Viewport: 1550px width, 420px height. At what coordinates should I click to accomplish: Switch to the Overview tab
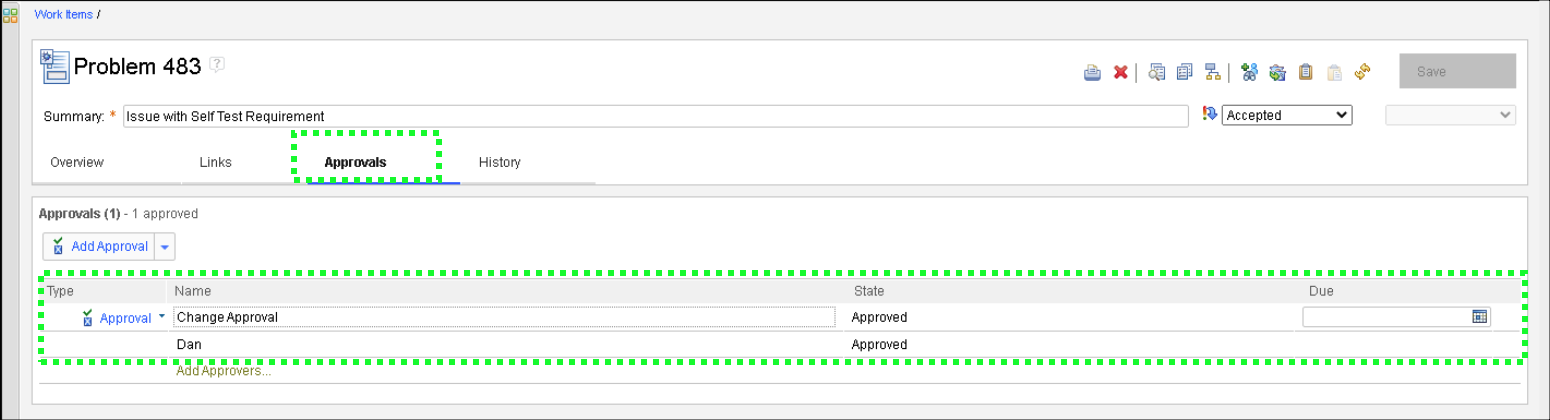[77, 162]
